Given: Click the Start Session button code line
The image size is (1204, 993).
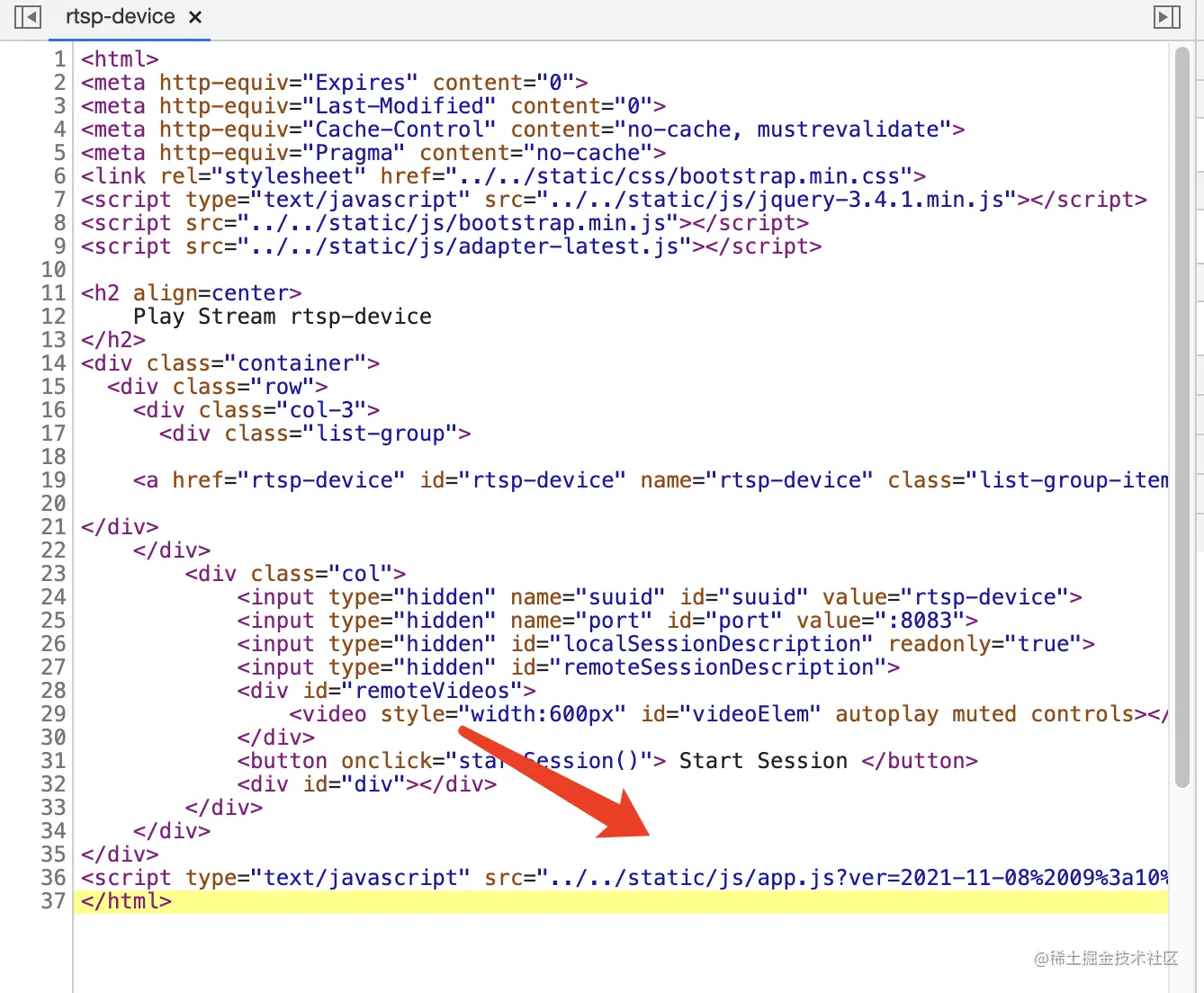Looking at the screenshot, I should point(607,761).
